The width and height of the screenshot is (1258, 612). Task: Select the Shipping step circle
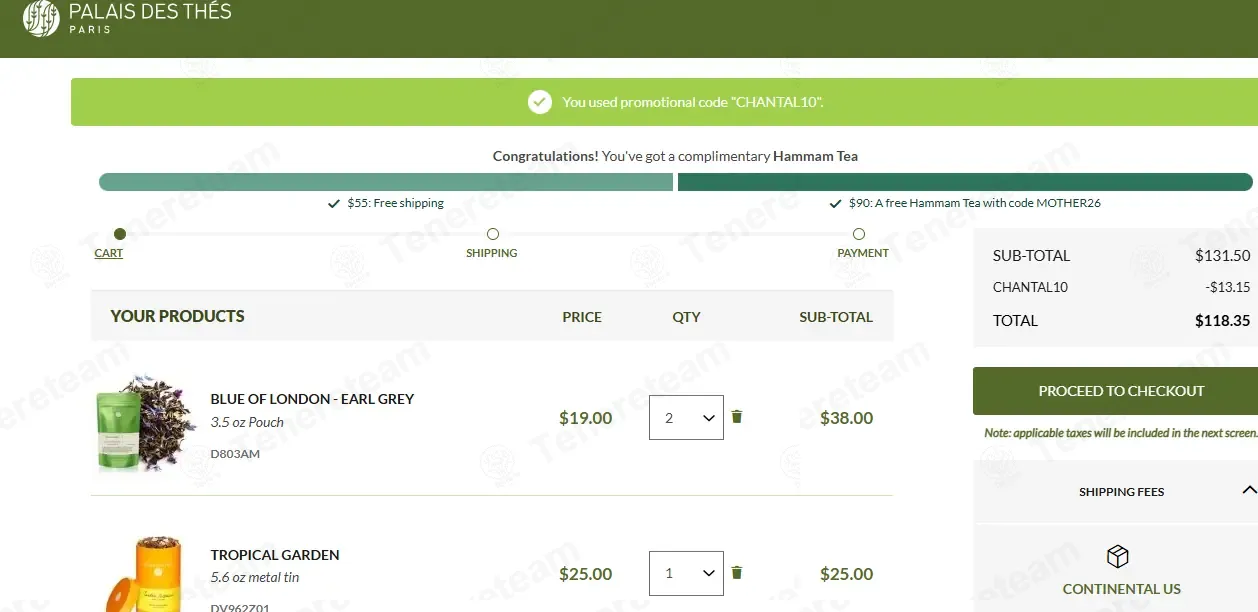click(x=493, y=234)
